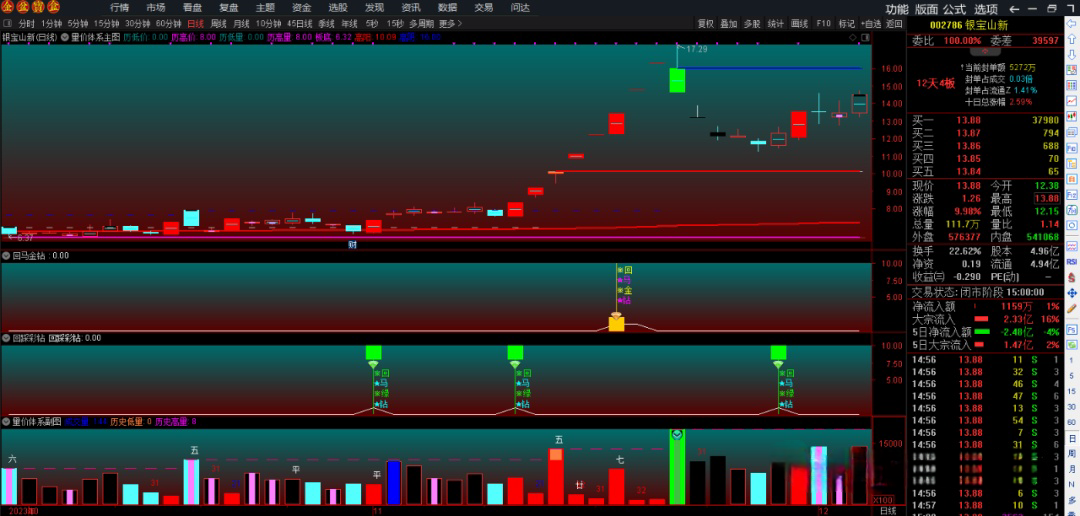This screenshot has height=516, width=1080.
Task: Expand the 更多 period options
Action: click(x=449, y=23)
